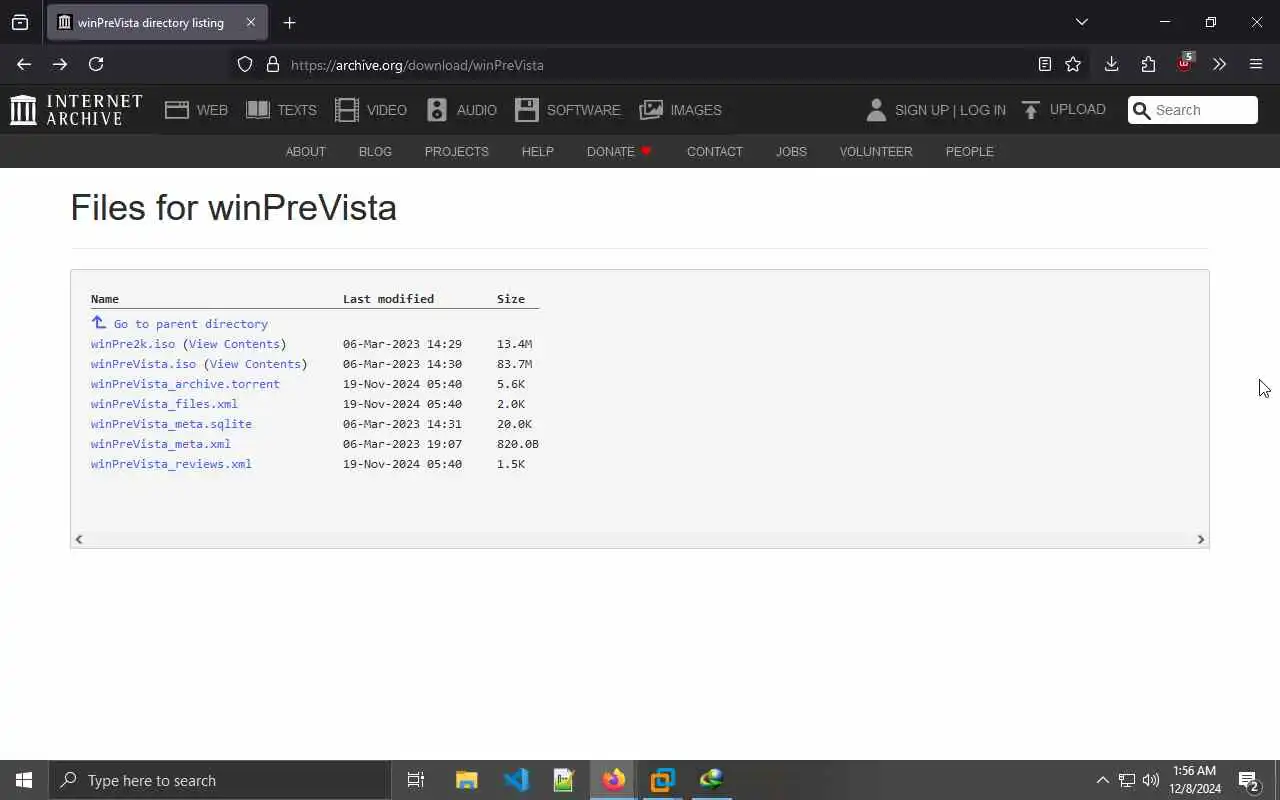Open Task View on taskbar

(416, 780)
